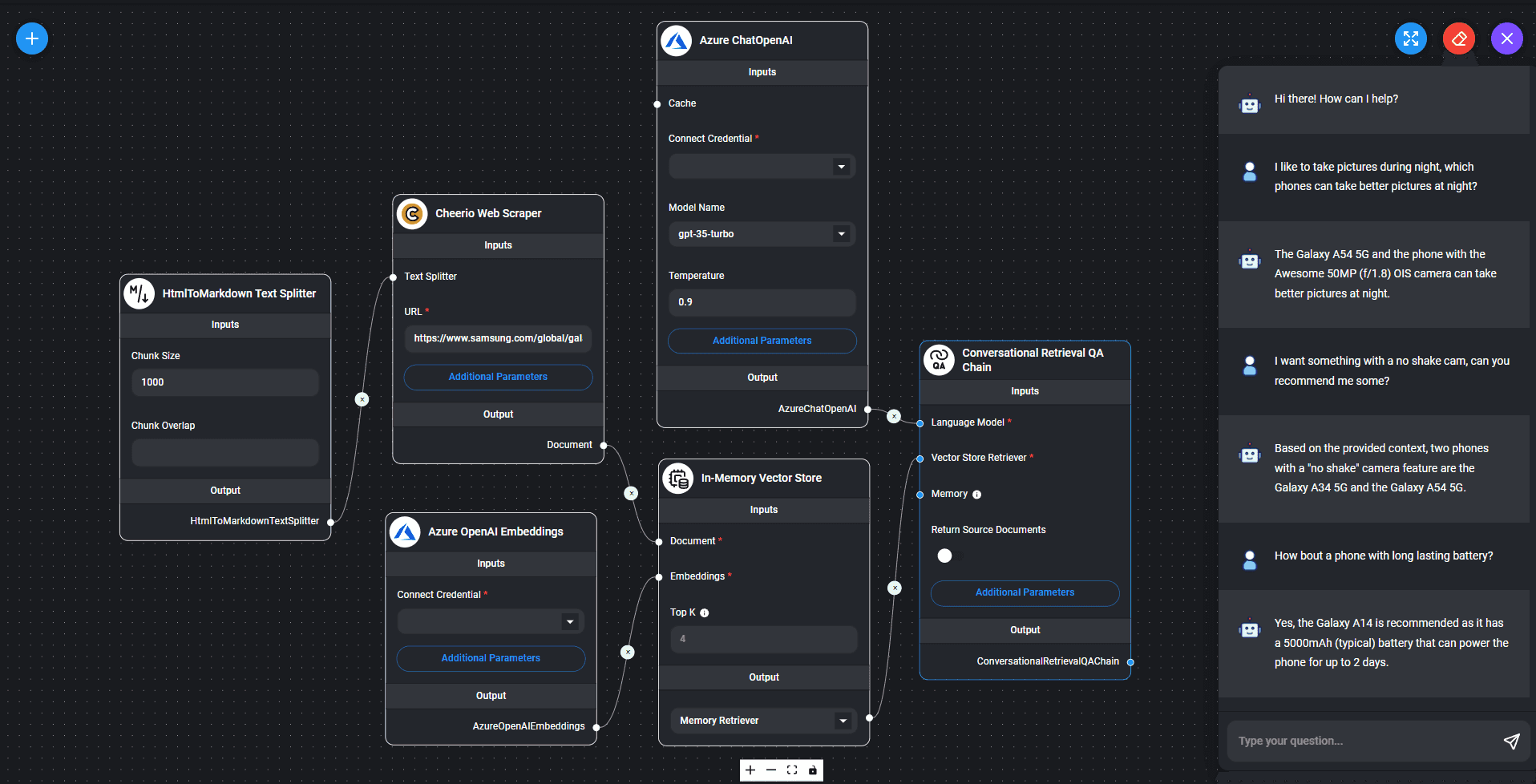Click the empty Chunk Overlap field
Screen dimensions: 1536x784
pos(225,452)
